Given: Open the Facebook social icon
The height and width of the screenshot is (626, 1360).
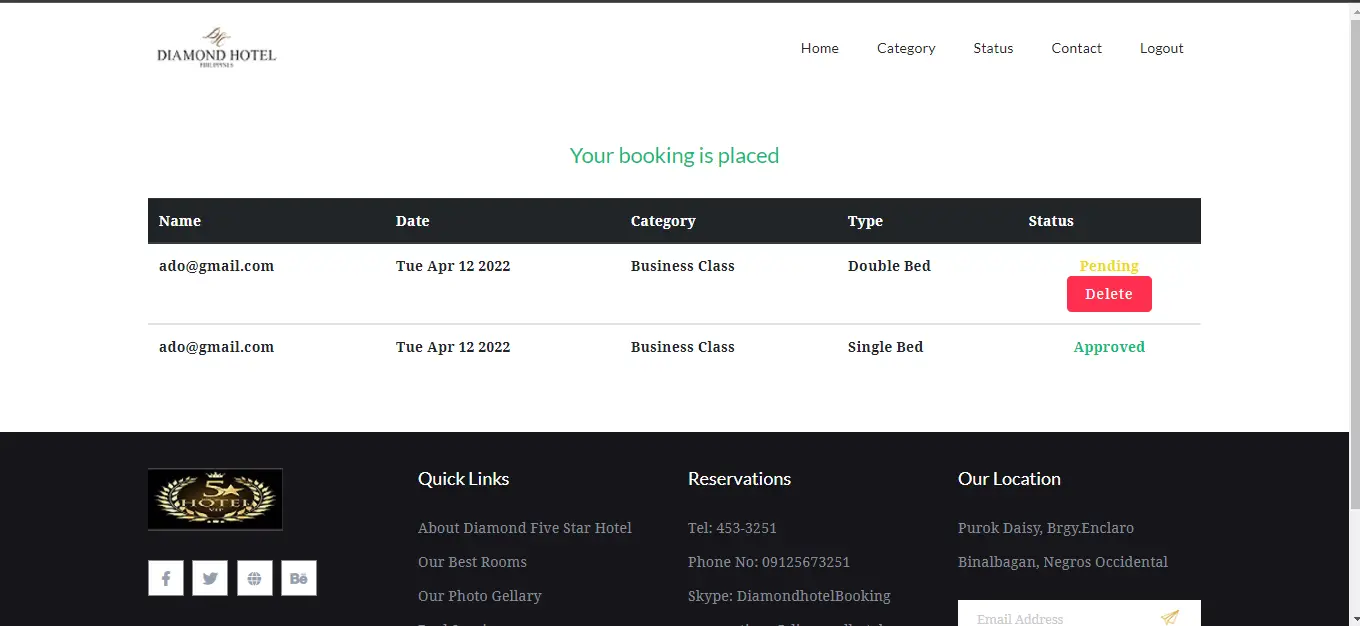Looking at the screenshot, I should tap(166, 578).
